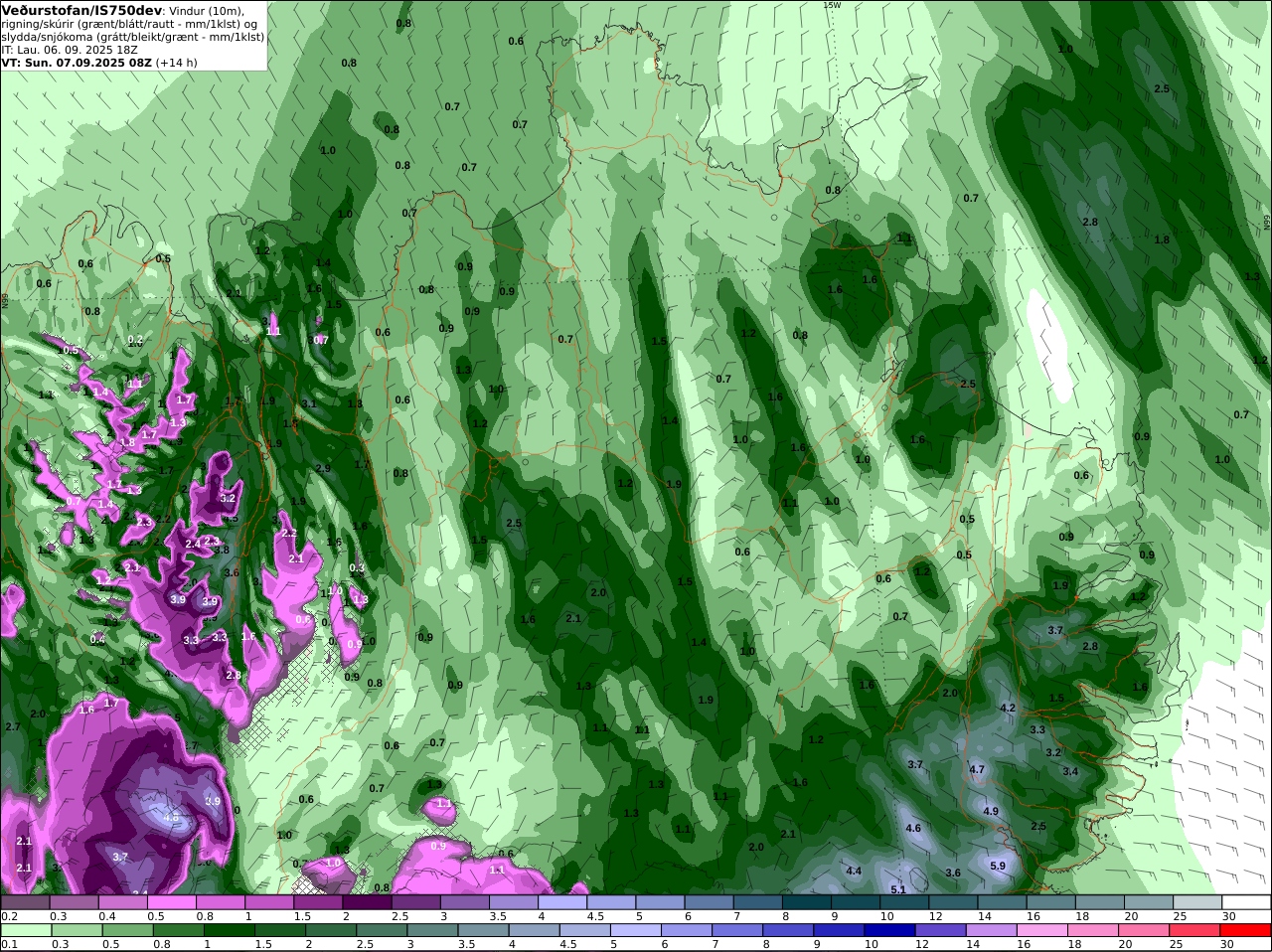Click the 4.4 precipitation value on the map
Screen dimensions: 1272x952
click(x=854, y=871)
